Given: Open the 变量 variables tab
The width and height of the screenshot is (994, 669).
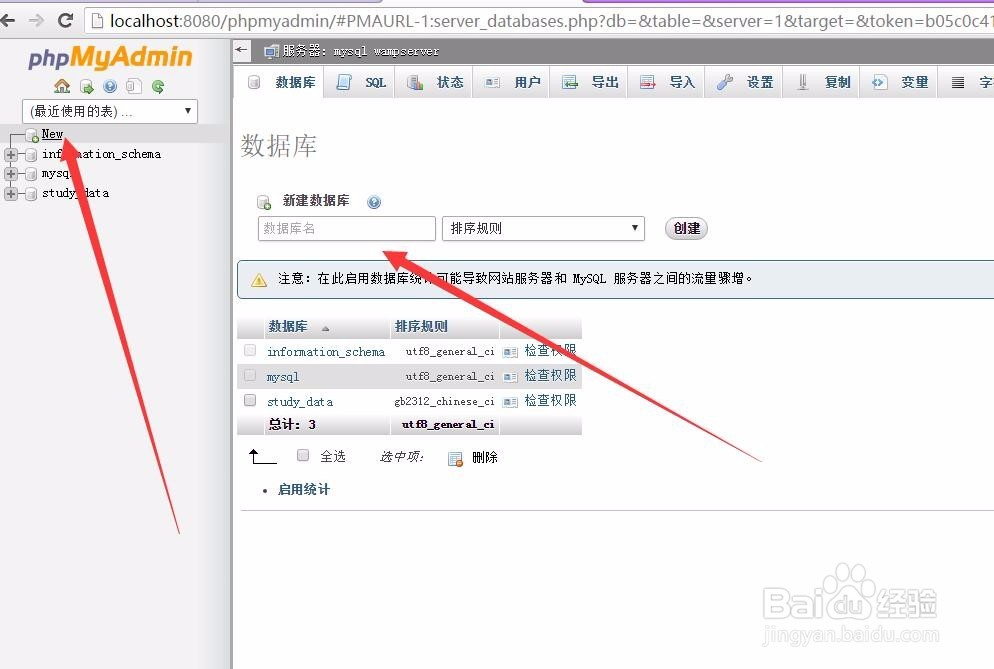Looking at the screenshot, I should pyautogui.click(x=898, y=82).
